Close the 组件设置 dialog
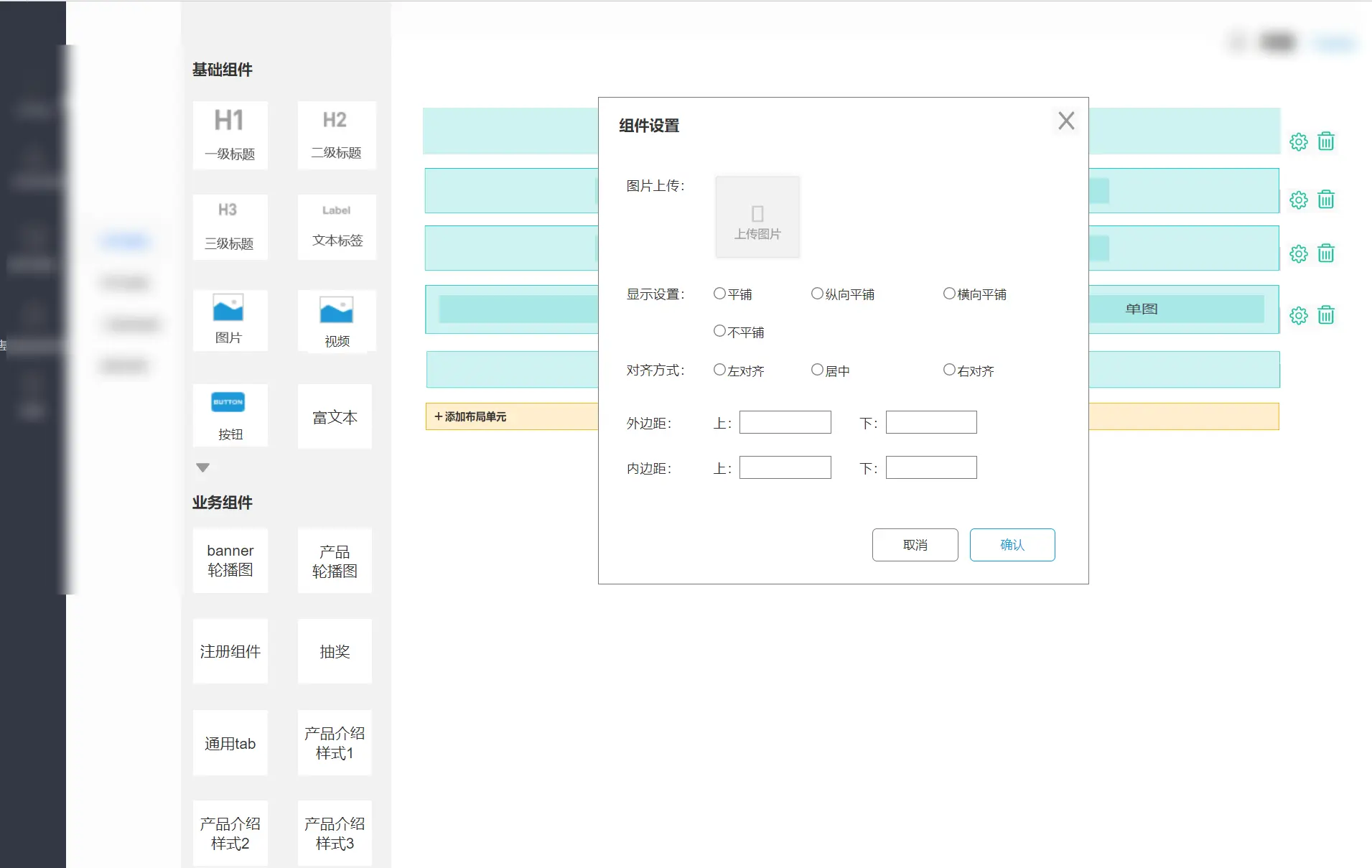The width and height of the screenshot is (1372, 868). [x=1066, y=121]
